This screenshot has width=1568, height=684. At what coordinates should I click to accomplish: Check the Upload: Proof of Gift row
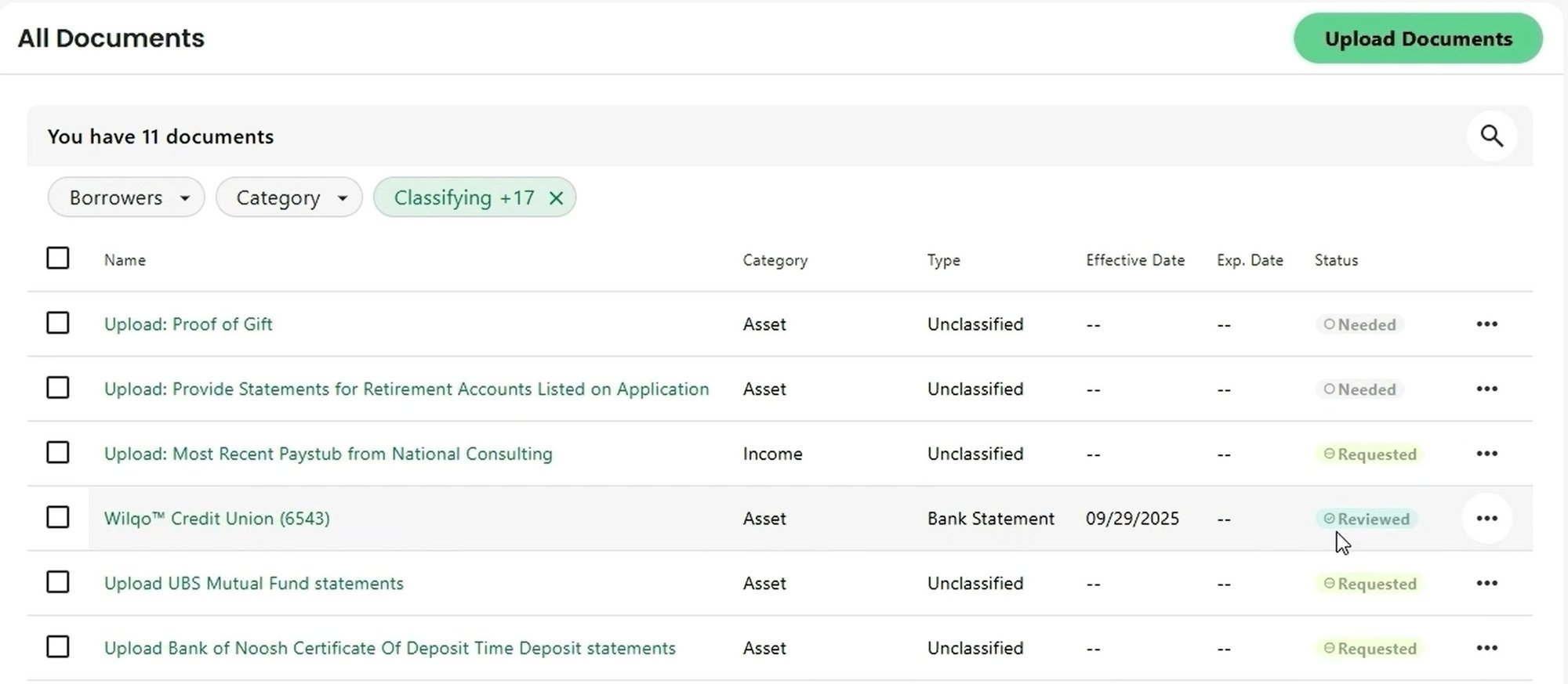pyautogui.click(x=58, y=323)
